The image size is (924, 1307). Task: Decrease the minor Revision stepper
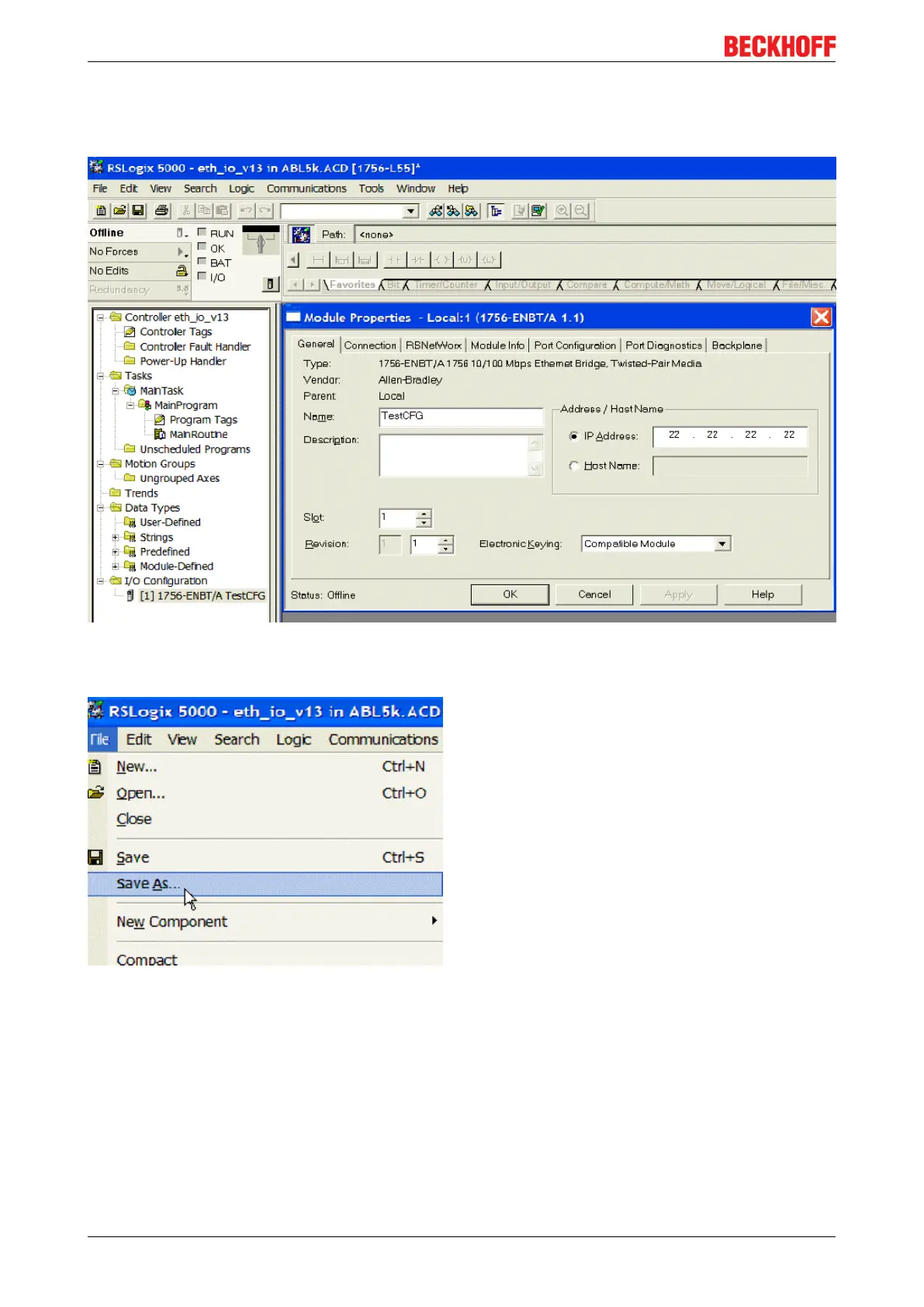tap(445, 549)
